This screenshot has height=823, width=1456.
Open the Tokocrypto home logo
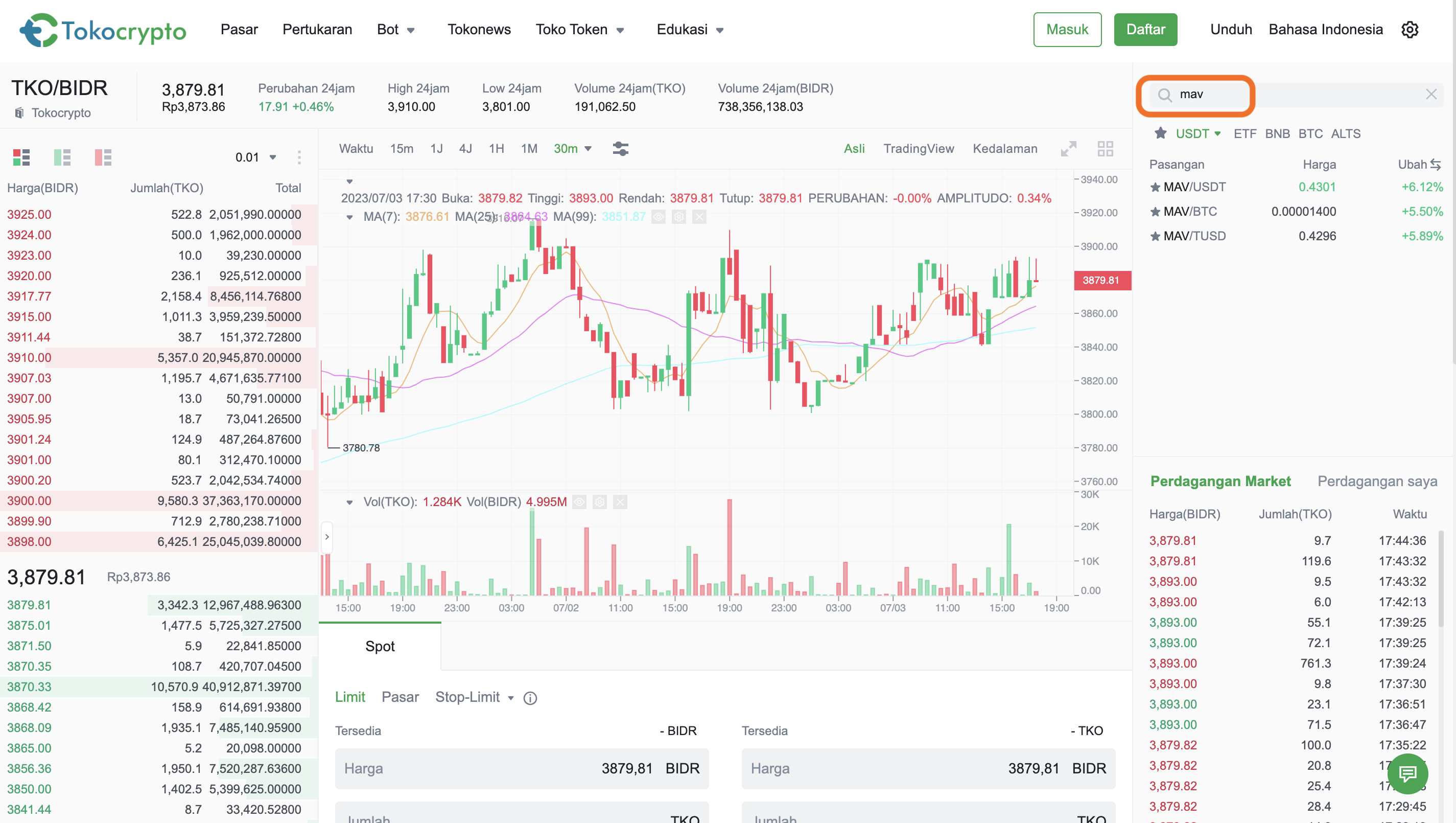[x=102, y=30]
